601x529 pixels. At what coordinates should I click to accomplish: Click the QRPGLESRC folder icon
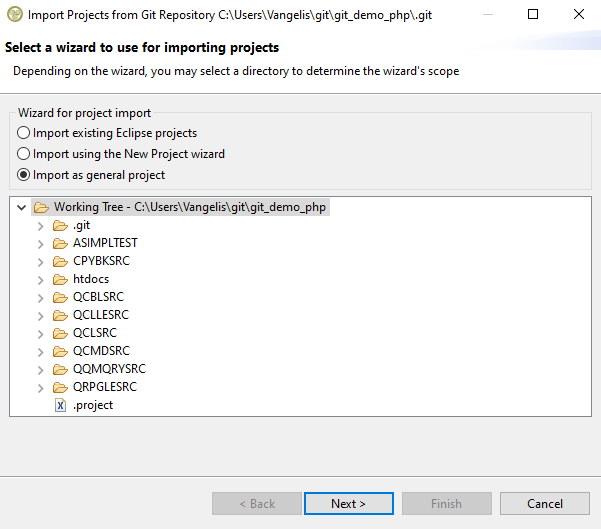pos(60,387)
